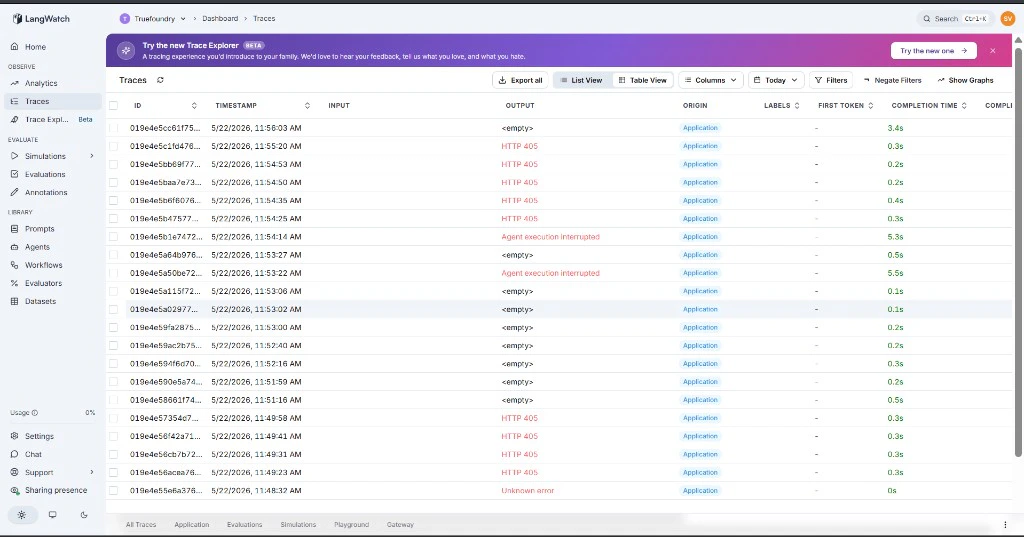Image resolution: width=1024 pixels, height=537 pixels.
Task: Switch to Table View
Action: coord(643,80)
